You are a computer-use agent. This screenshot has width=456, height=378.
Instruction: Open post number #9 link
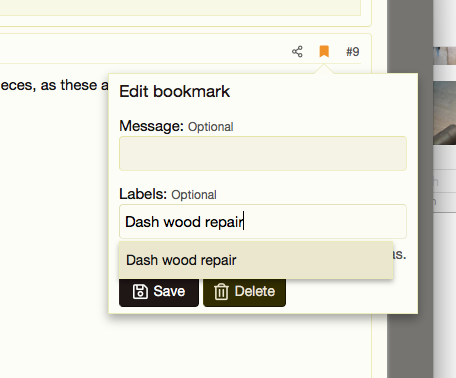353,52
